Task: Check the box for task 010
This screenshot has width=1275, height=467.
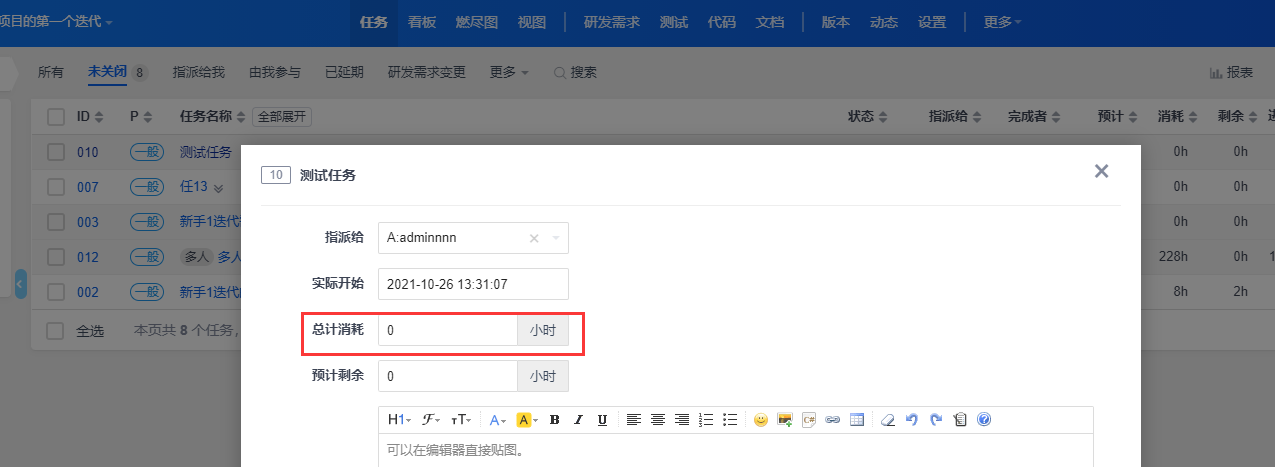Action: (56, 152)
